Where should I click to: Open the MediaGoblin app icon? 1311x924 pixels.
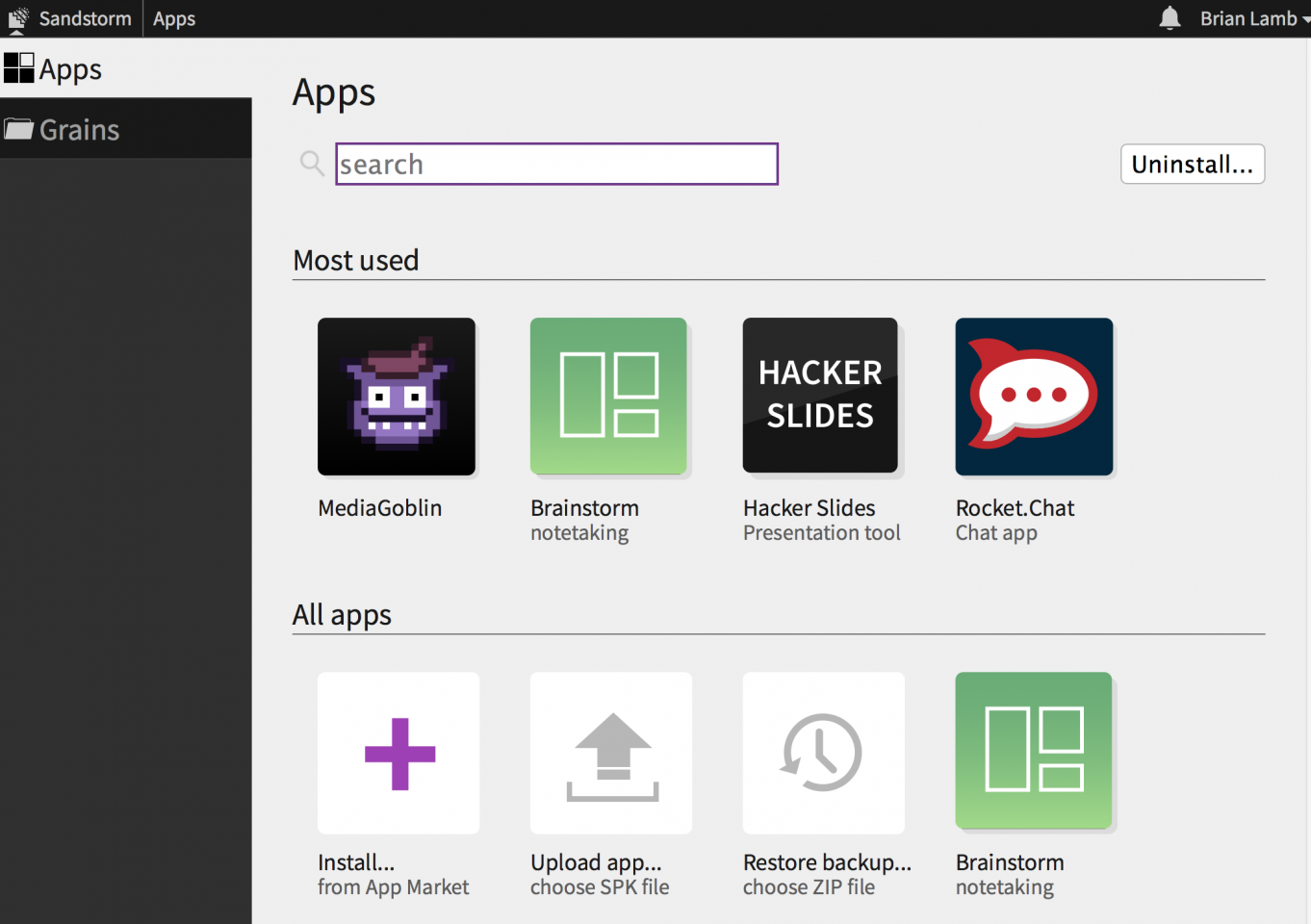397,397
